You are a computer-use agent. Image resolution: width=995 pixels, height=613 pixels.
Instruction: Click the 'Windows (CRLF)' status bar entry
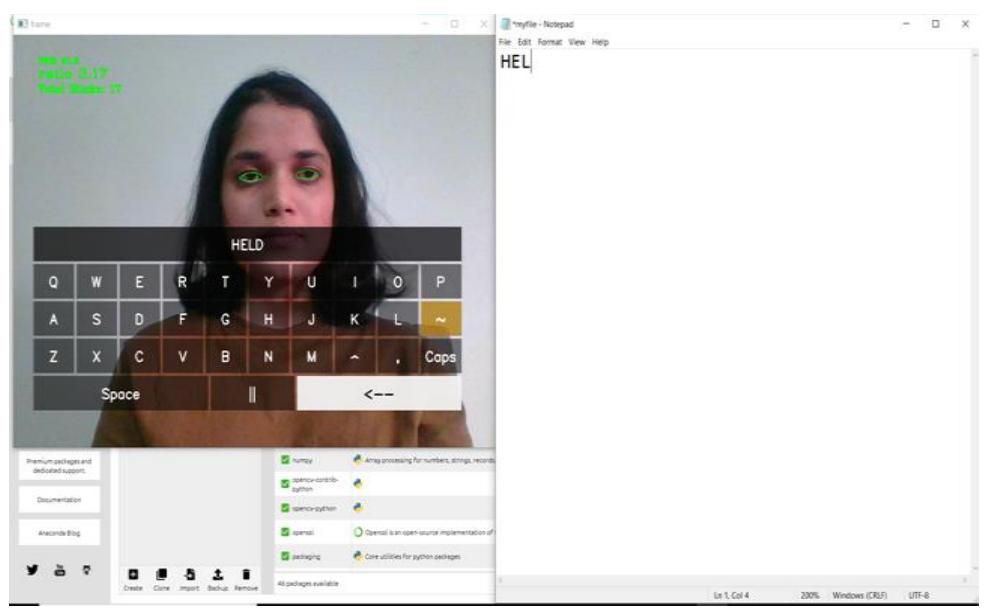point(859,595)
